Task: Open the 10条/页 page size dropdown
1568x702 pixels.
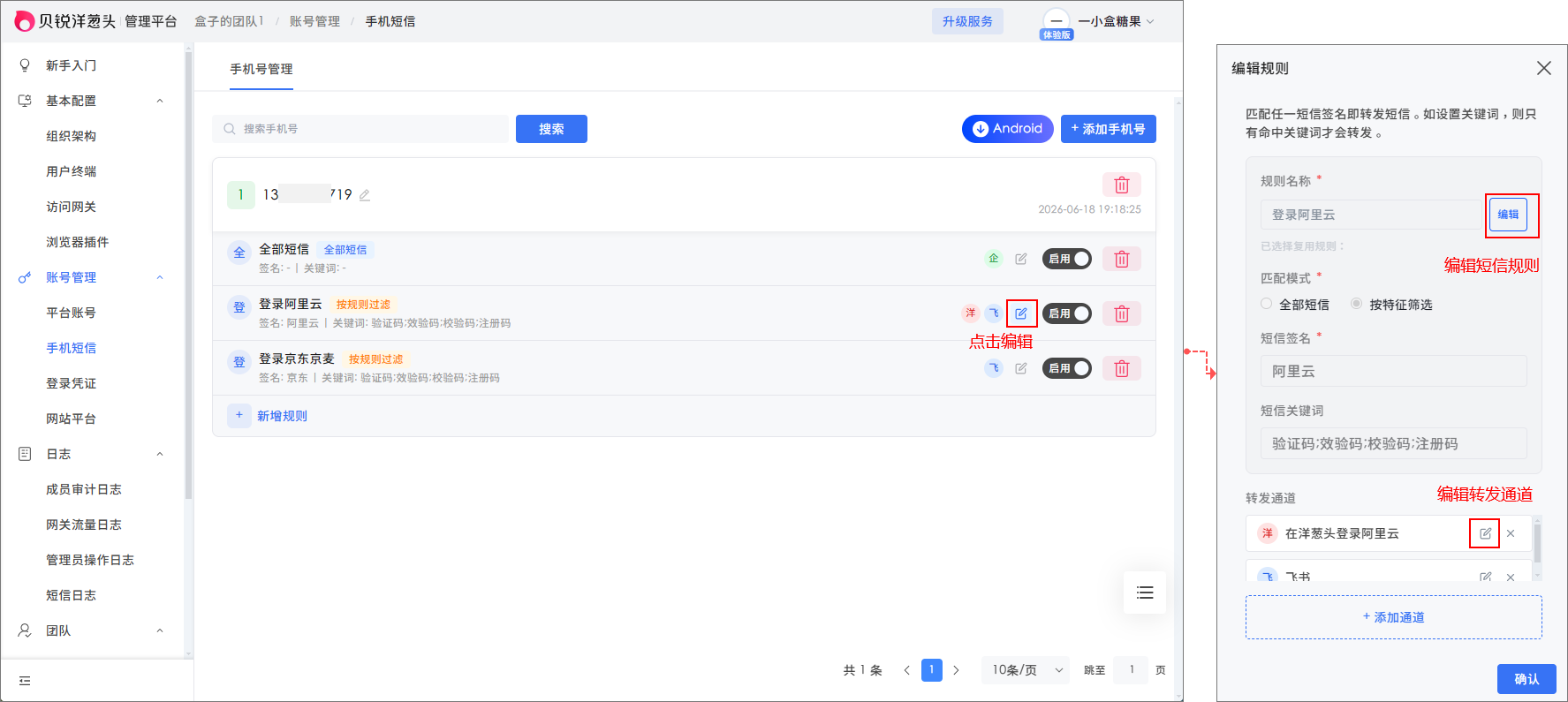Action: 1025,670
